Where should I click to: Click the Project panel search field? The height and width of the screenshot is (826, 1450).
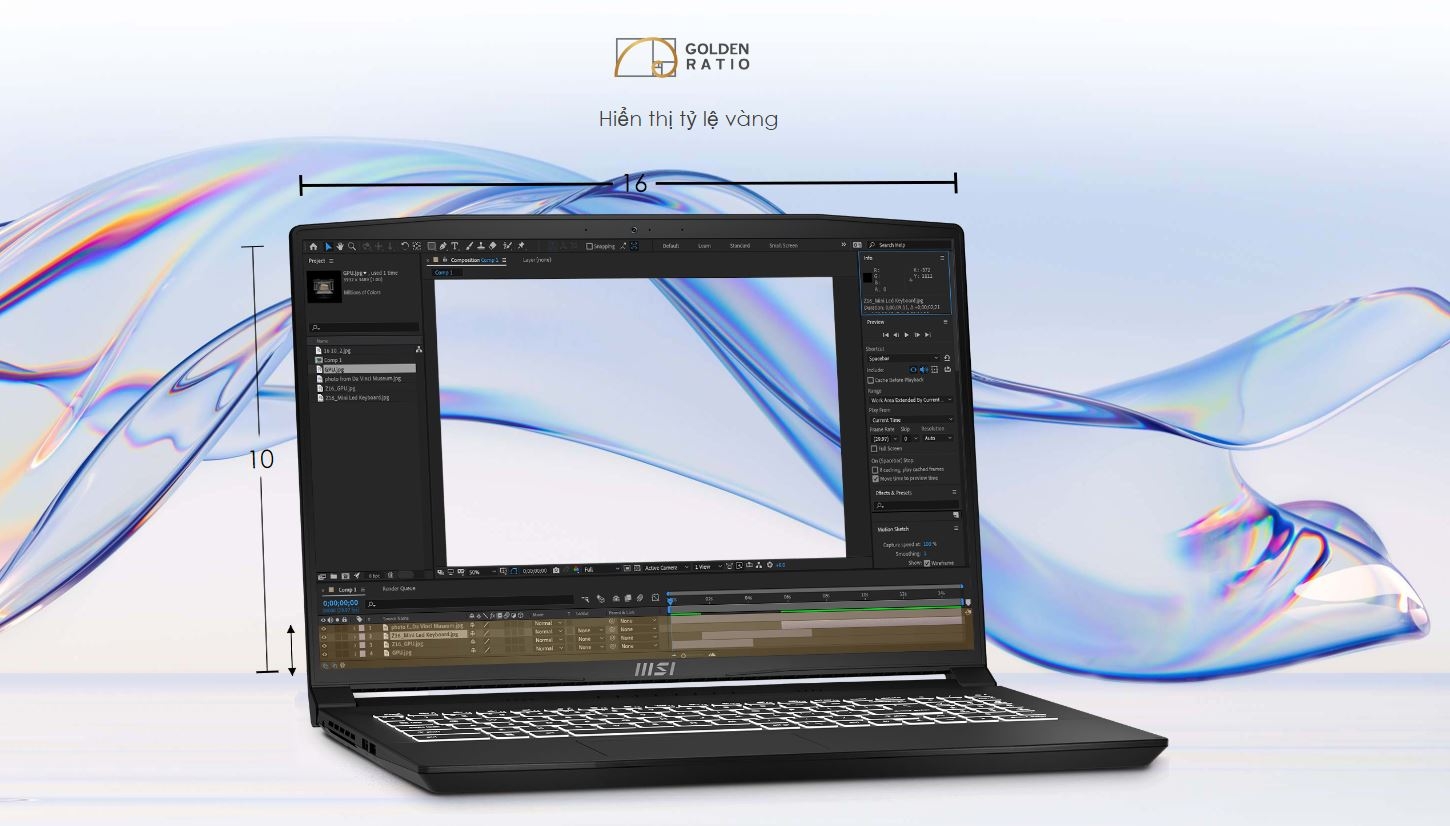tap(365, 328)
